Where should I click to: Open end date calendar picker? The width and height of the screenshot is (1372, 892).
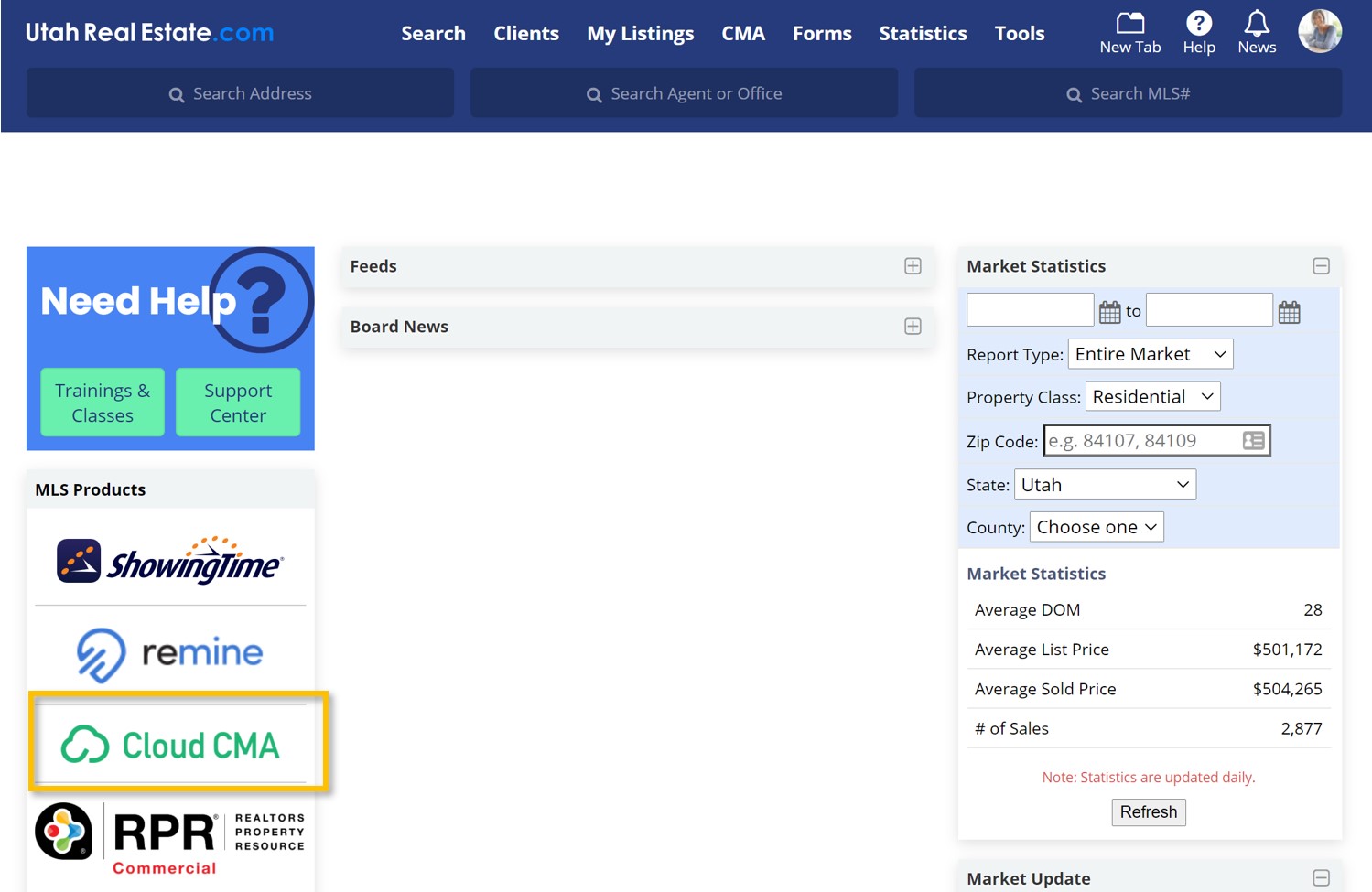click(x=1289, y=312)
